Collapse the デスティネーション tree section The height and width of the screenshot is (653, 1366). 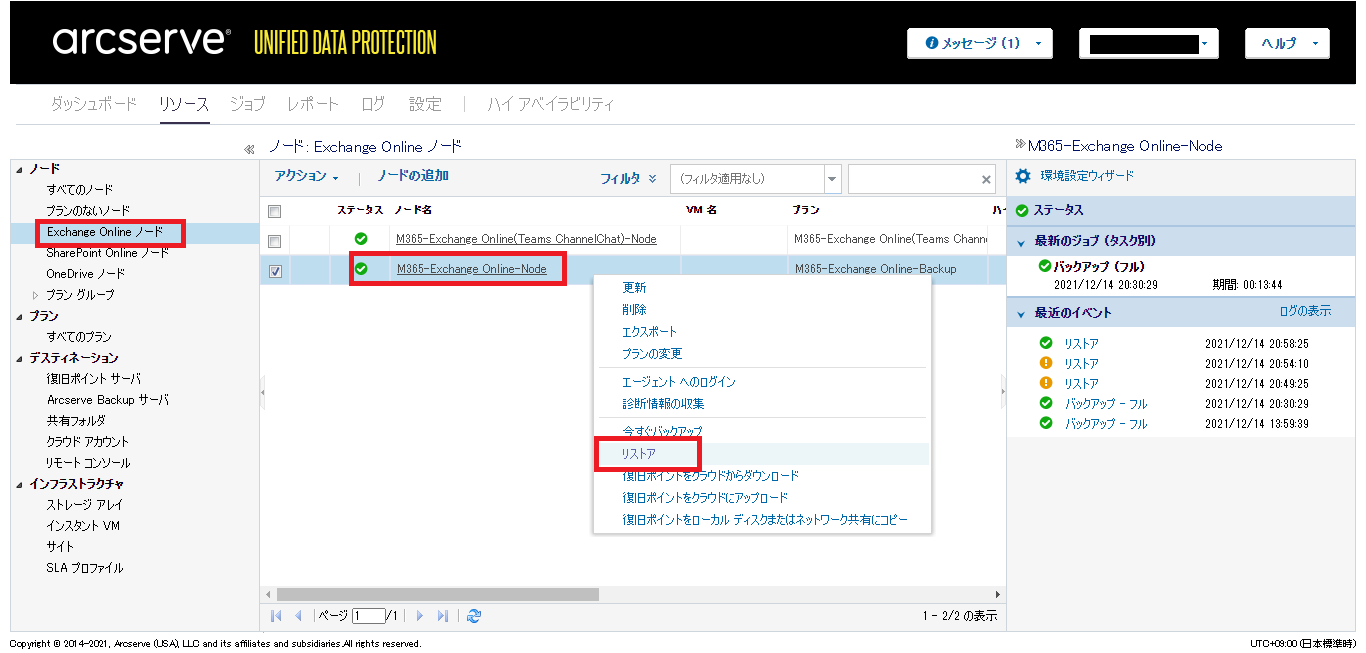click(x=20, y=358)
